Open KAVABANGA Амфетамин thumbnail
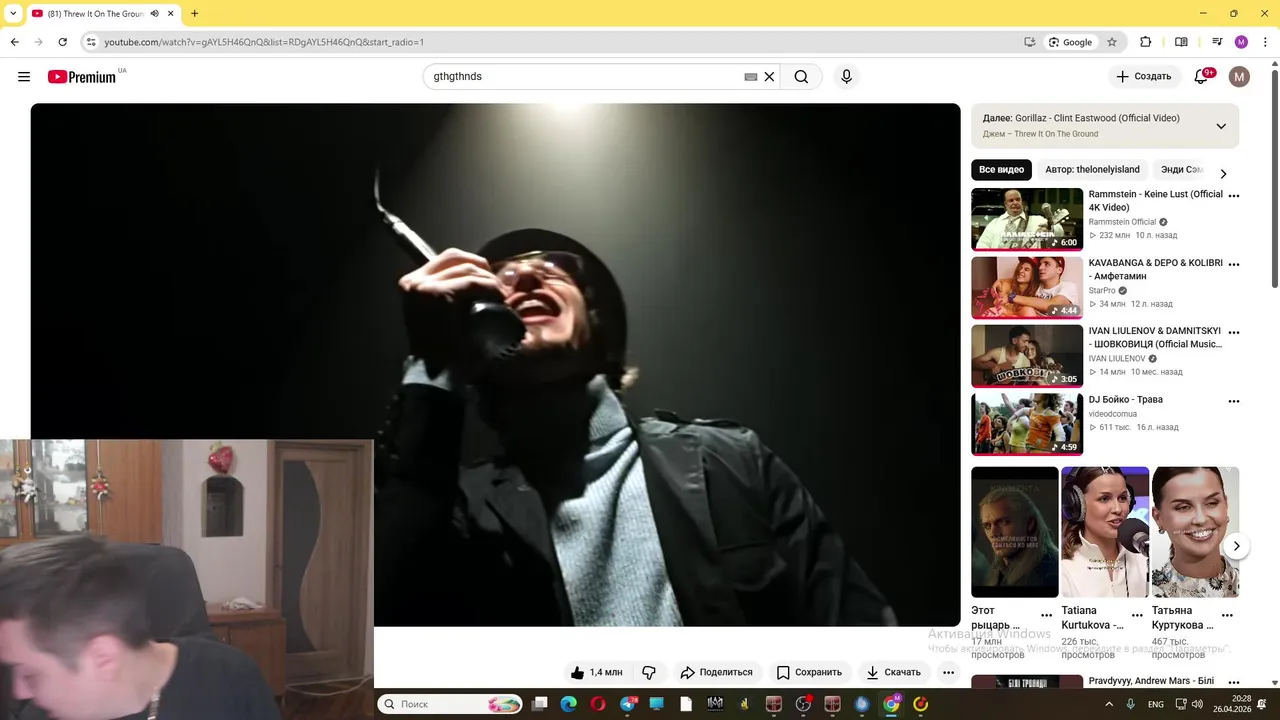Screen dimensions: 1280x720 pos(1027,288)
